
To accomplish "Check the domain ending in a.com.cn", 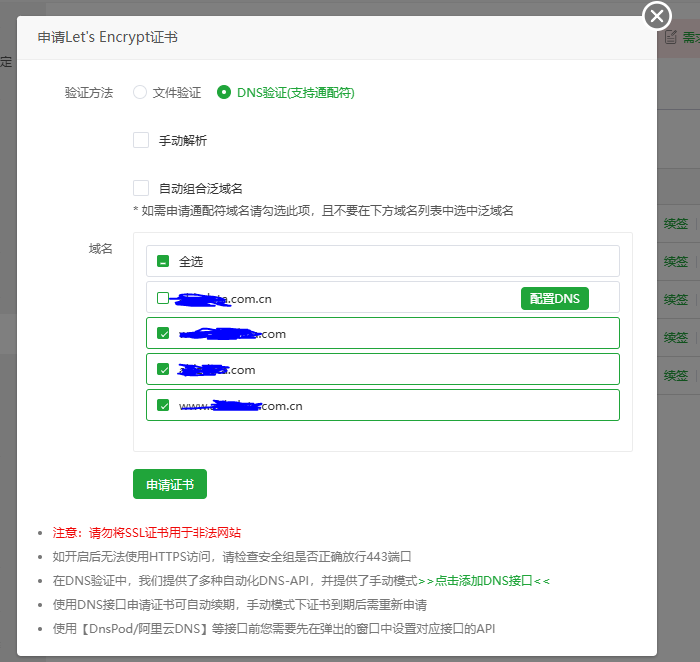I will [163, 298].
